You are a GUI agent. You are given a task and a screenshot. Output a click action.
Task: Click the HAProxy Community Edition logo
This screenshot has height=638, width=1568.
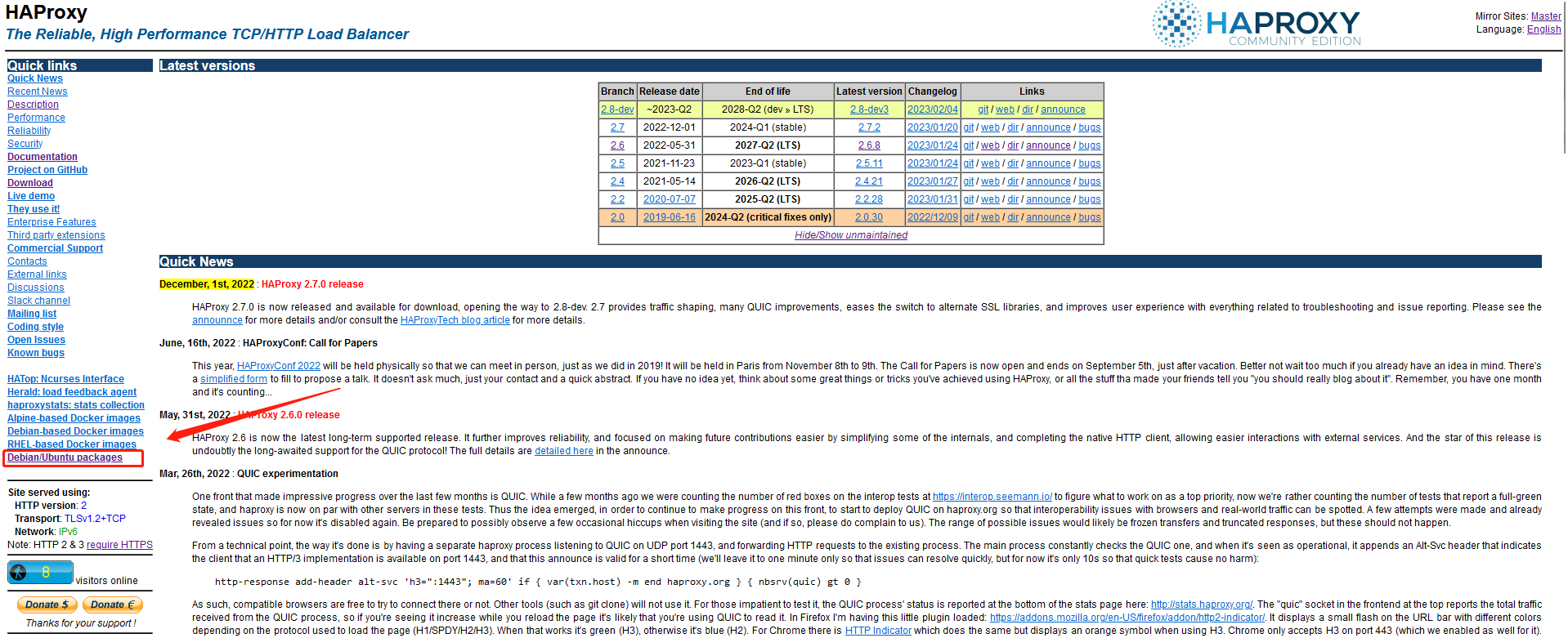(1257, 25)
